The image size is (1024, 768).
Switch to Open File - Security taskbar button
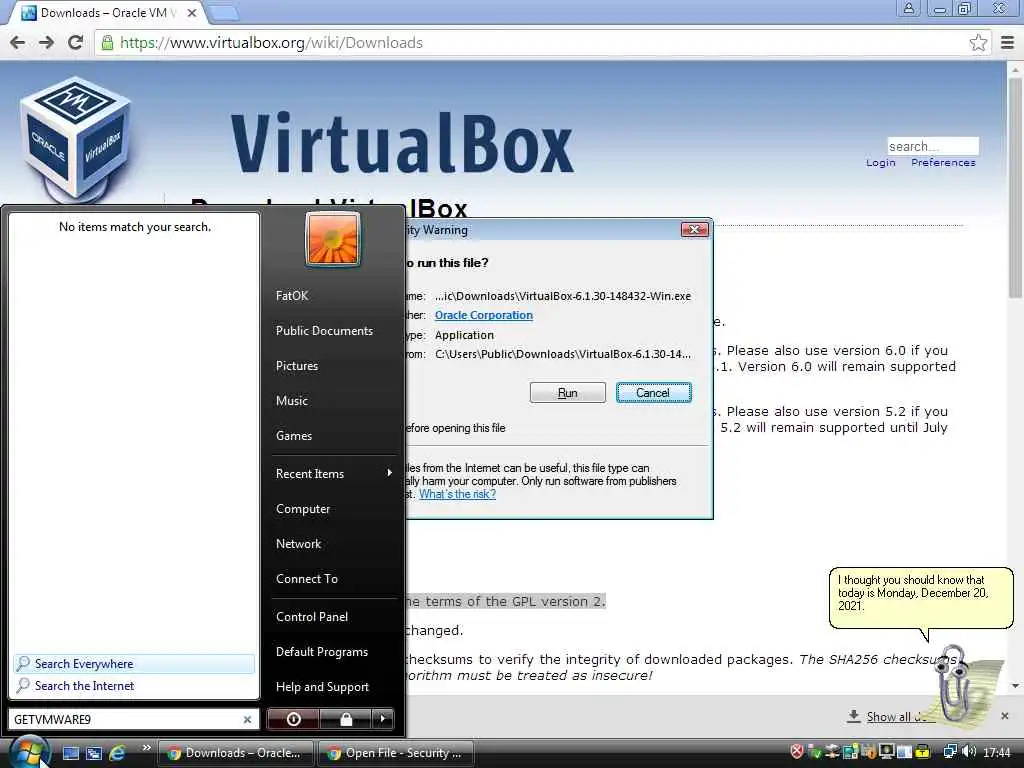pyautogui.click(x=396, y=753)
